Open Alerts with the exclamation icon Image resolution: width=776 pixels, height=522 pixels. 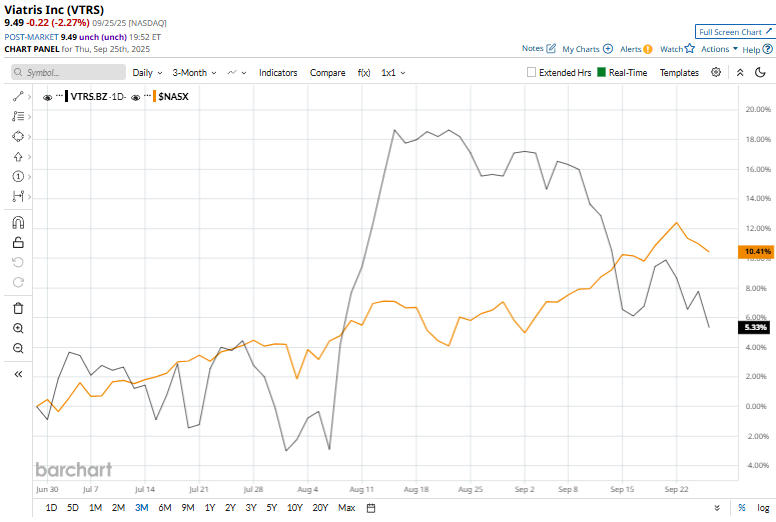tap(648, 49)
